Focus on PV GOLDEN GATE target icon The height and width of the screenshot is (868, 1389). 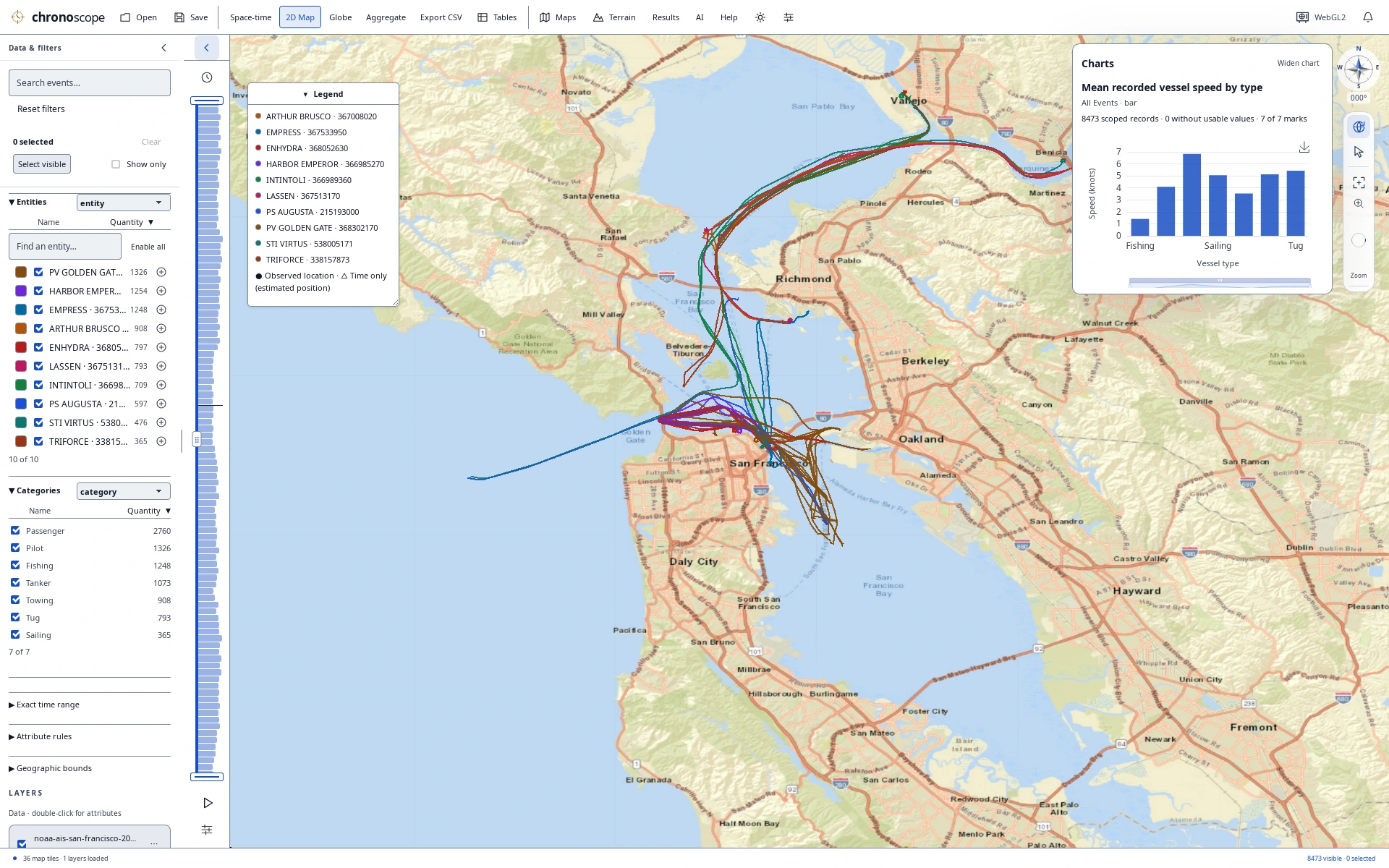coord(161,272)
